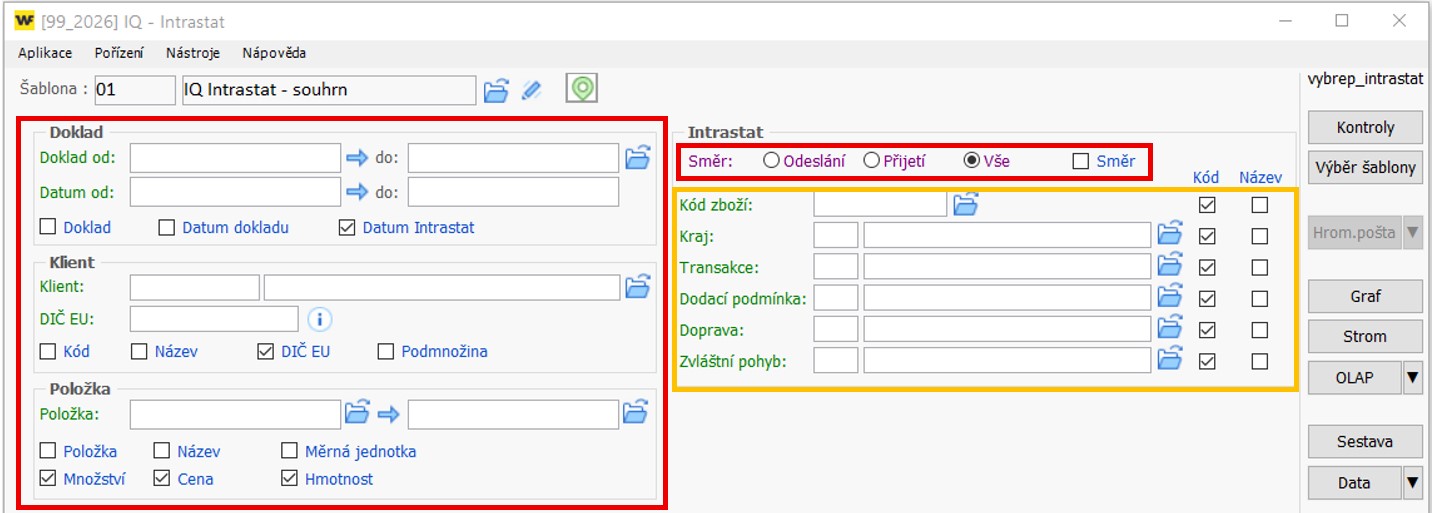1432x513 pixels.
Task: Click the DIČ EU info icon
Action: point(320,319)
